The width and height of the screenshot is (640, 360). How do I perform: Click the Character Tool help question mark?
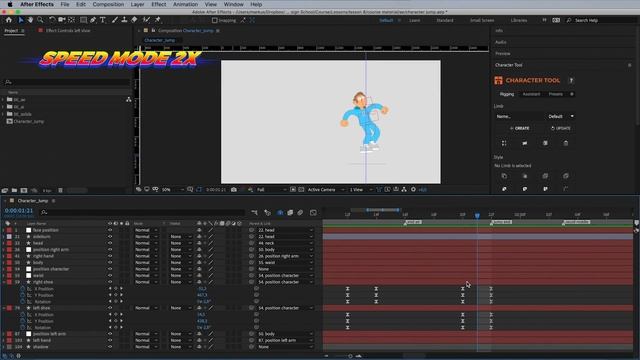[x=571, y=80]
